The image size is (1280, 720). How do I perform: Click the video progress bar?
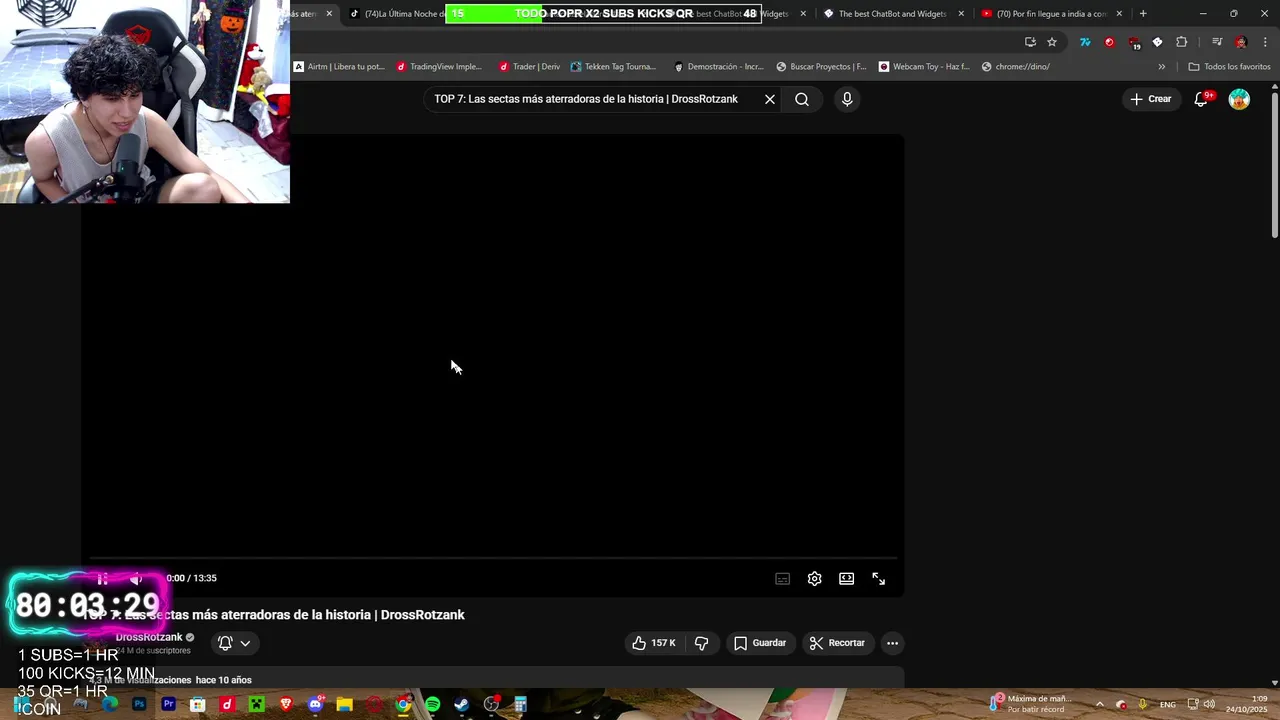[493, 558]
